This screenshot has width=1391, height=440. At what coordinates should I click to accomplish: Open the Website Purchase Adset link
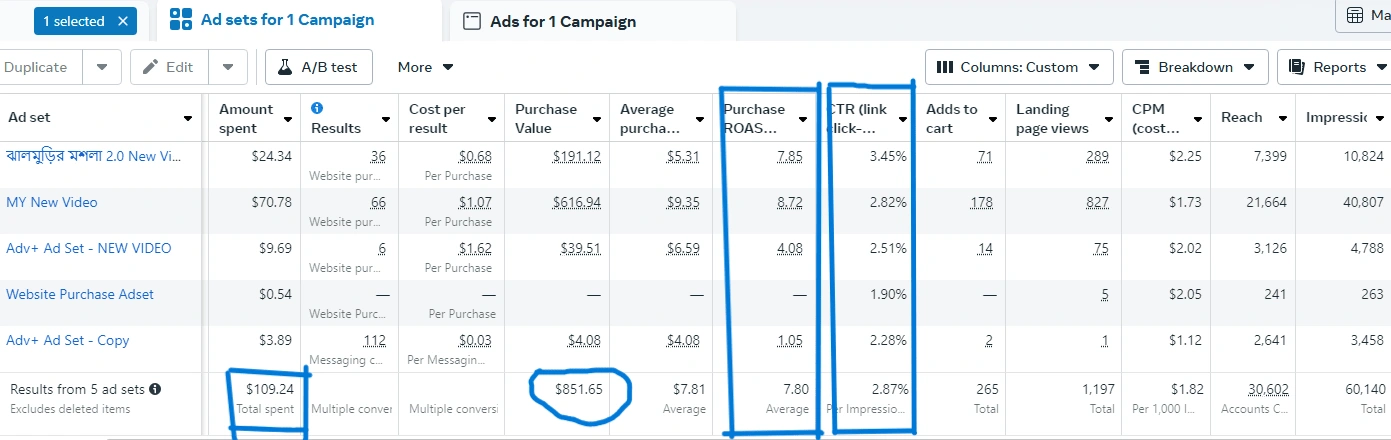click(80, 294)
